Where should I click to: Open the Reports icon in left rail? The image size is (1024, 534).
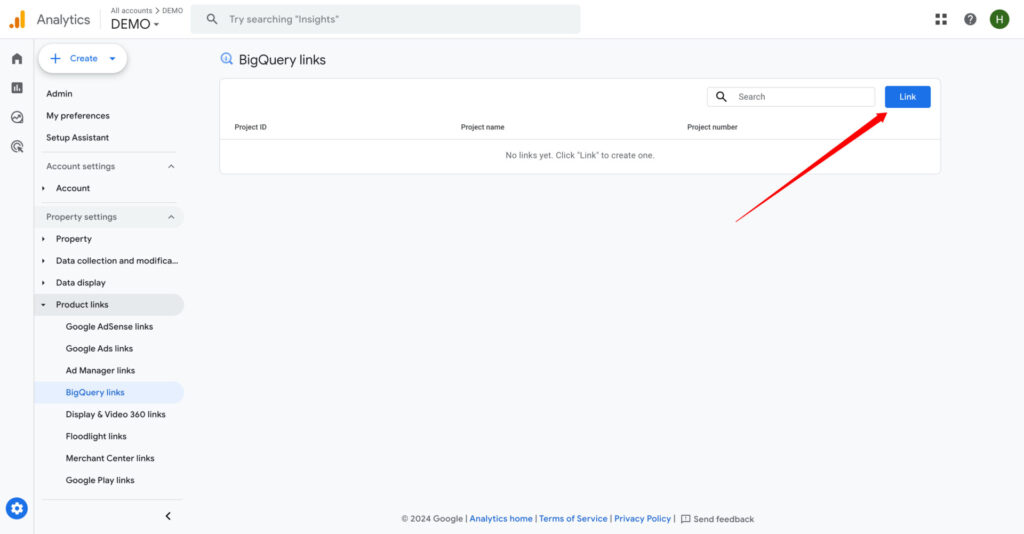[x=17, y=88]
